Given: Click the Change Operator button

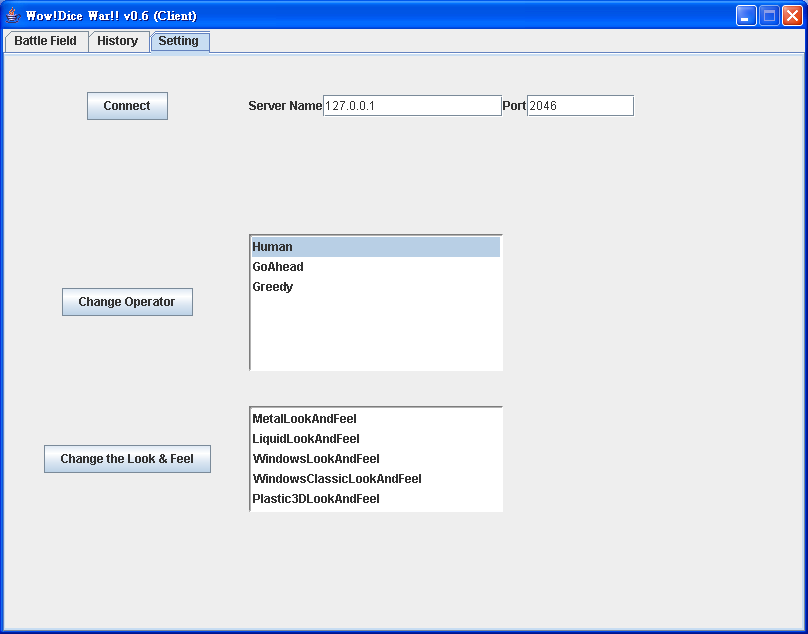Looking at the screenshot, I should coord(127,302).
